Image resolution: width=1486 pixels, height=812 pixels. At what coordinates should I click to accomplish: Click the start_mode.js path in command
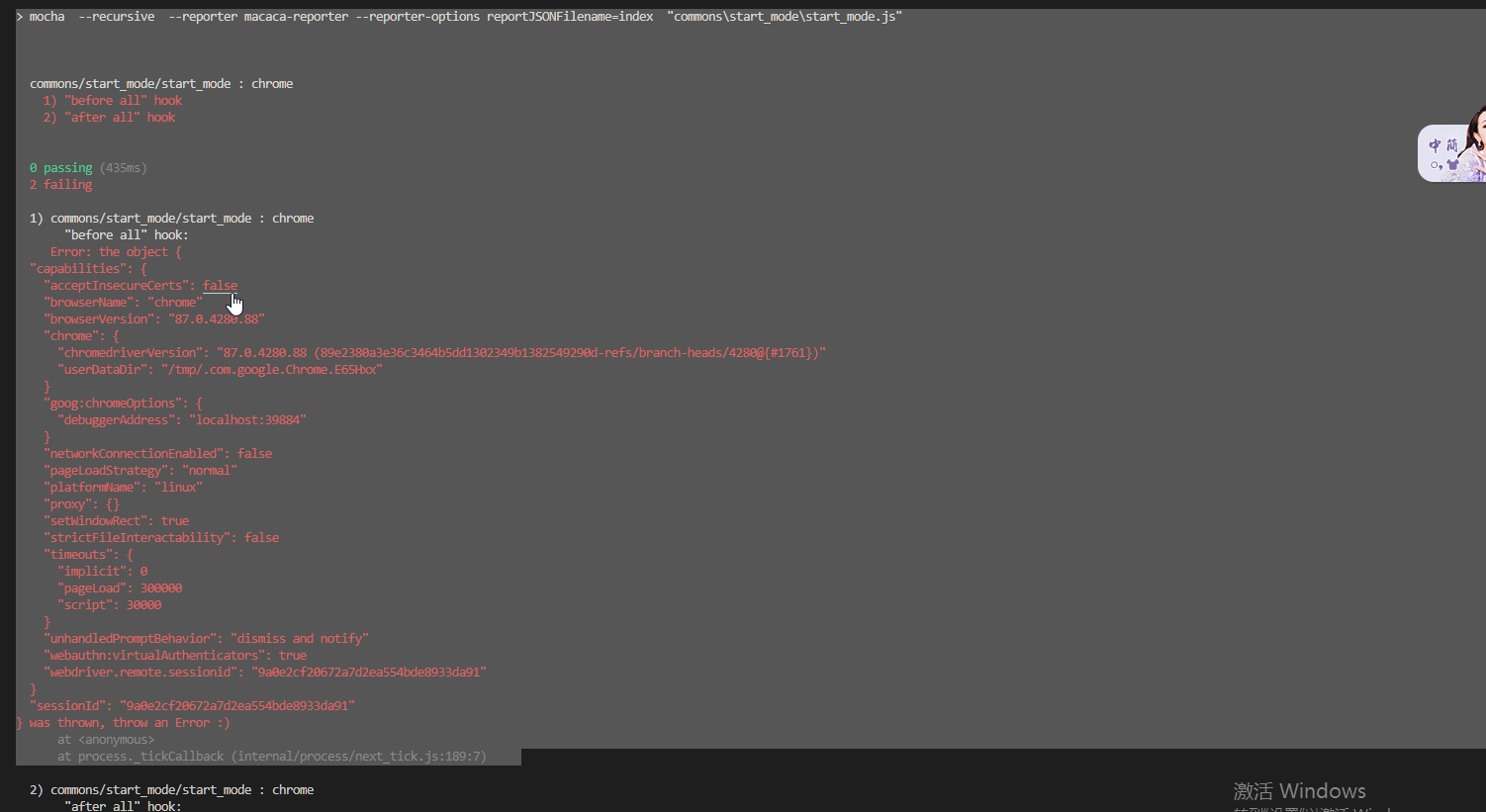785,16
